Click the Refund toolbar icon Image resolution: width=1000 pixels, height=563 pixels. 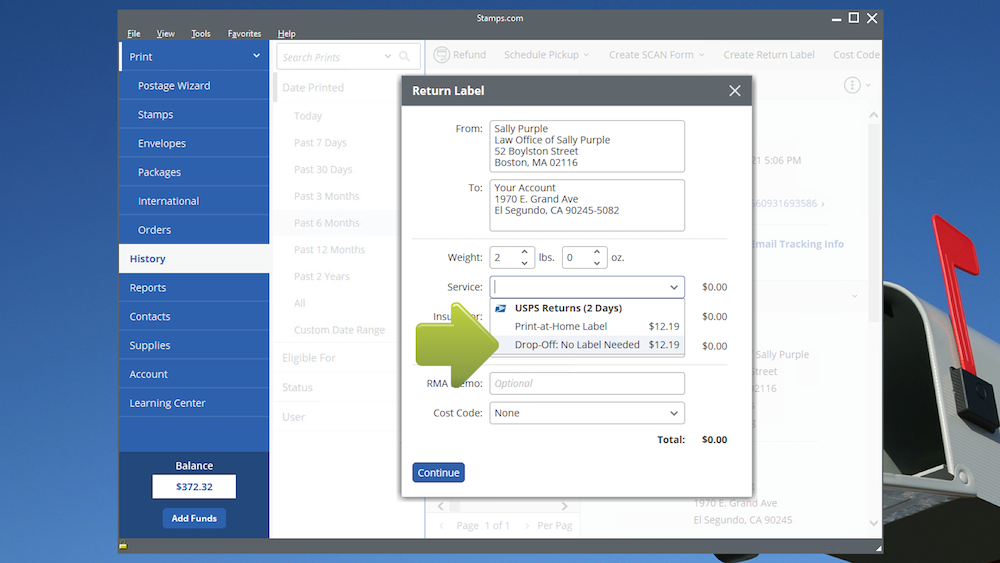point(441,55)
